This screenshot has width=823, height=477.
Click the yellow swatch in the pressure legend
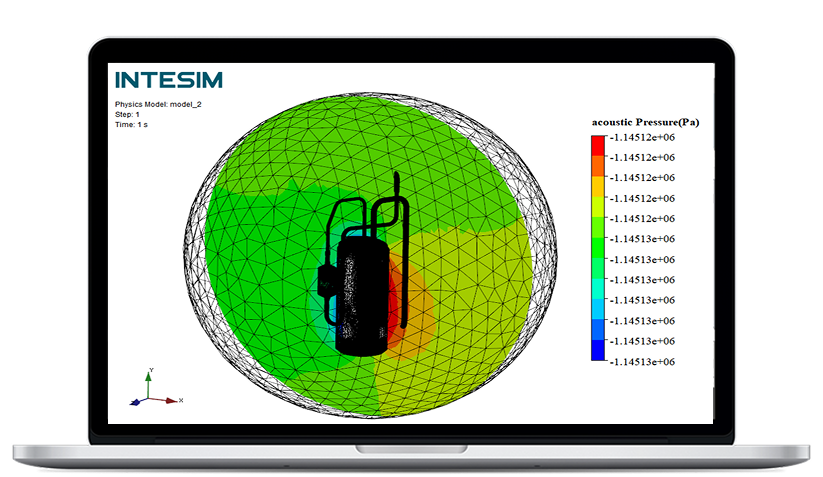[x=598, y=204]
